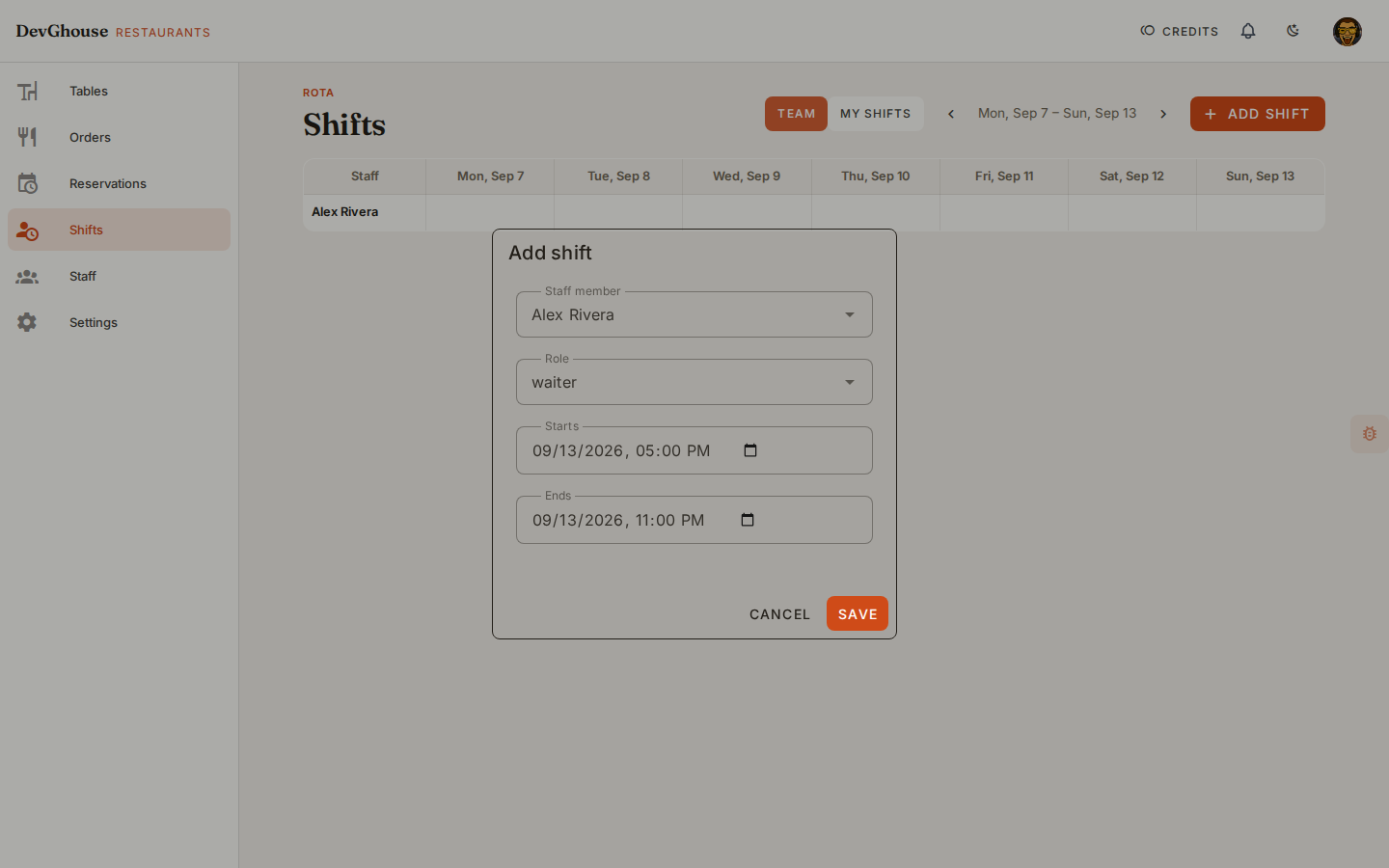1389x868 pixels.
Task: Click the Reservations calendar icon
Action: pos(27,183)
